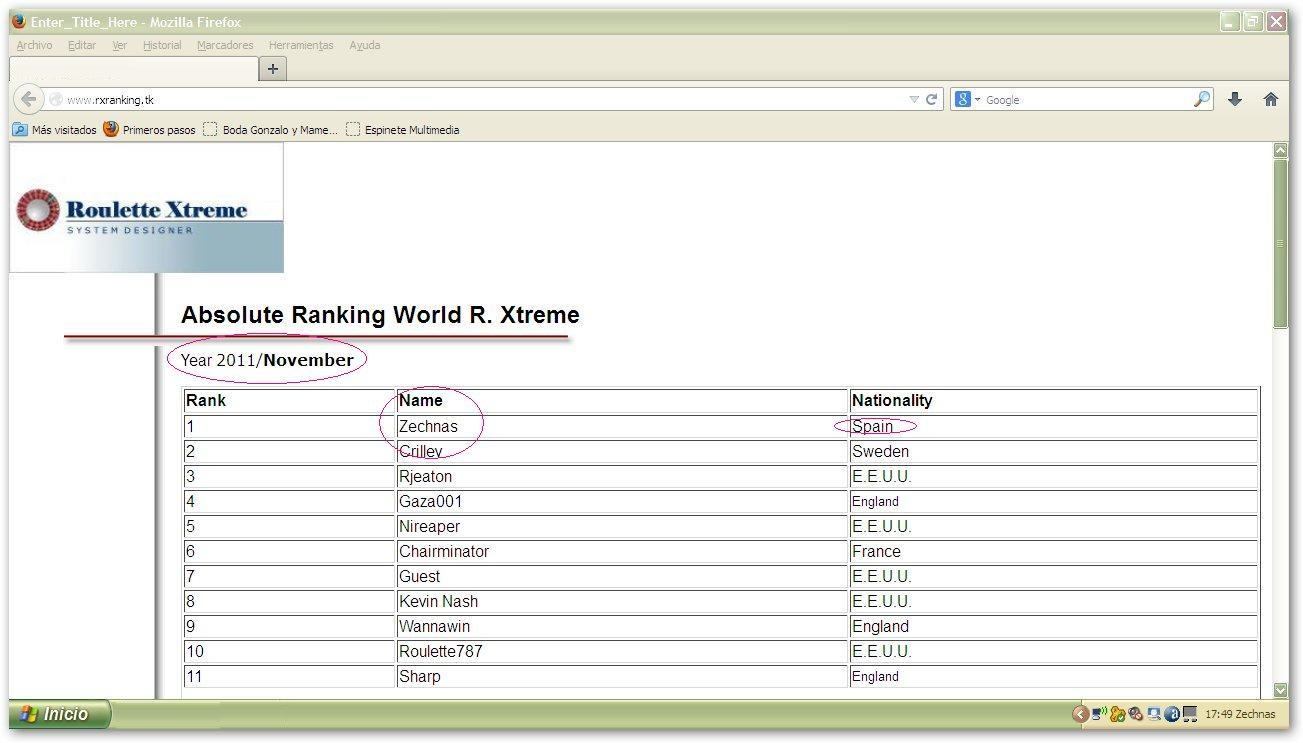Open a new tab with plus button

[x=272, y=68]
